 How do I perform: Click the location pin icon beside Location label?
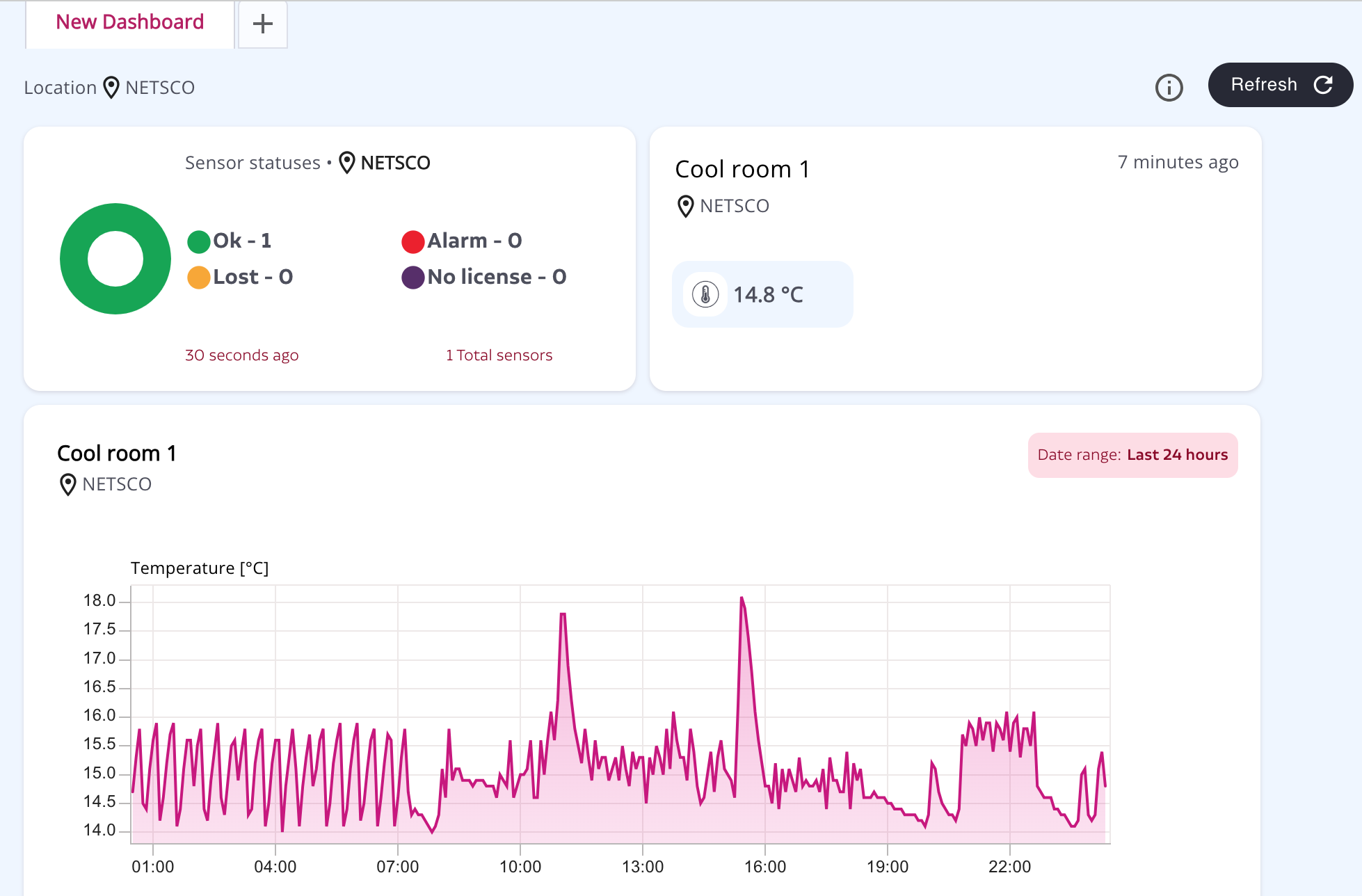coord(111,88)
